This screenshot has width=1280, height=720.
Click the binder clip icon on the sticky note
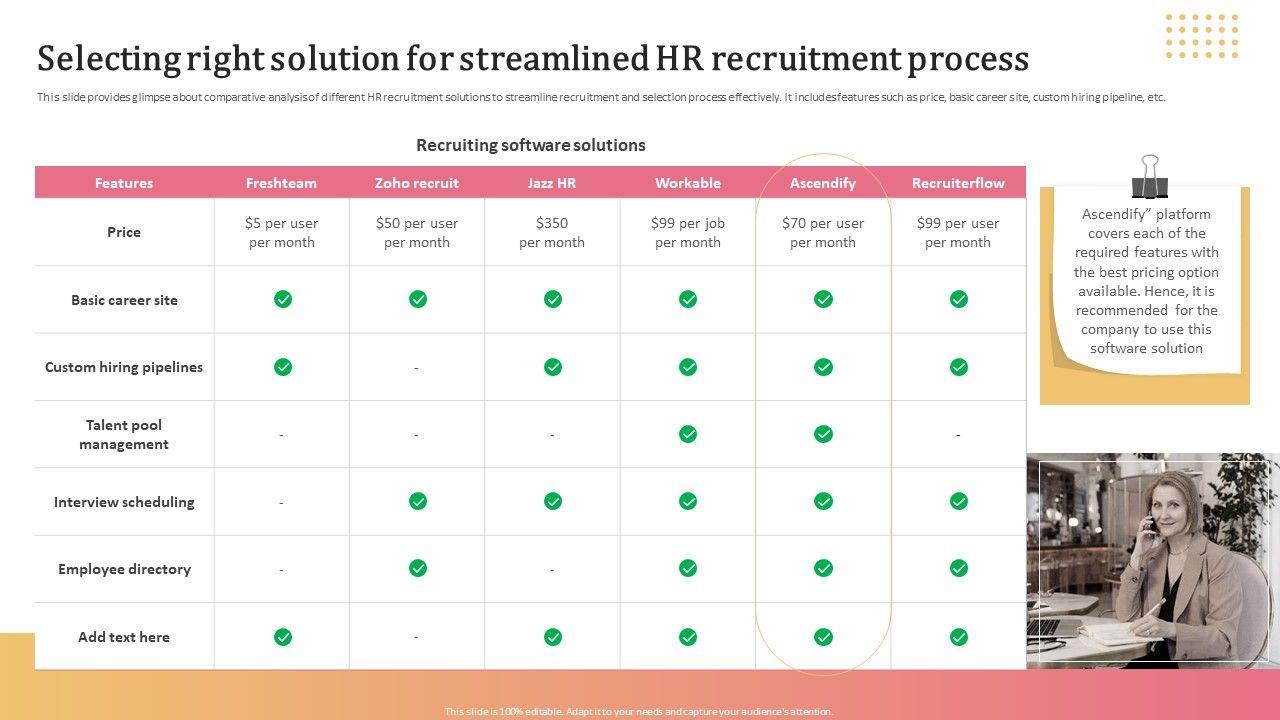1150,176
